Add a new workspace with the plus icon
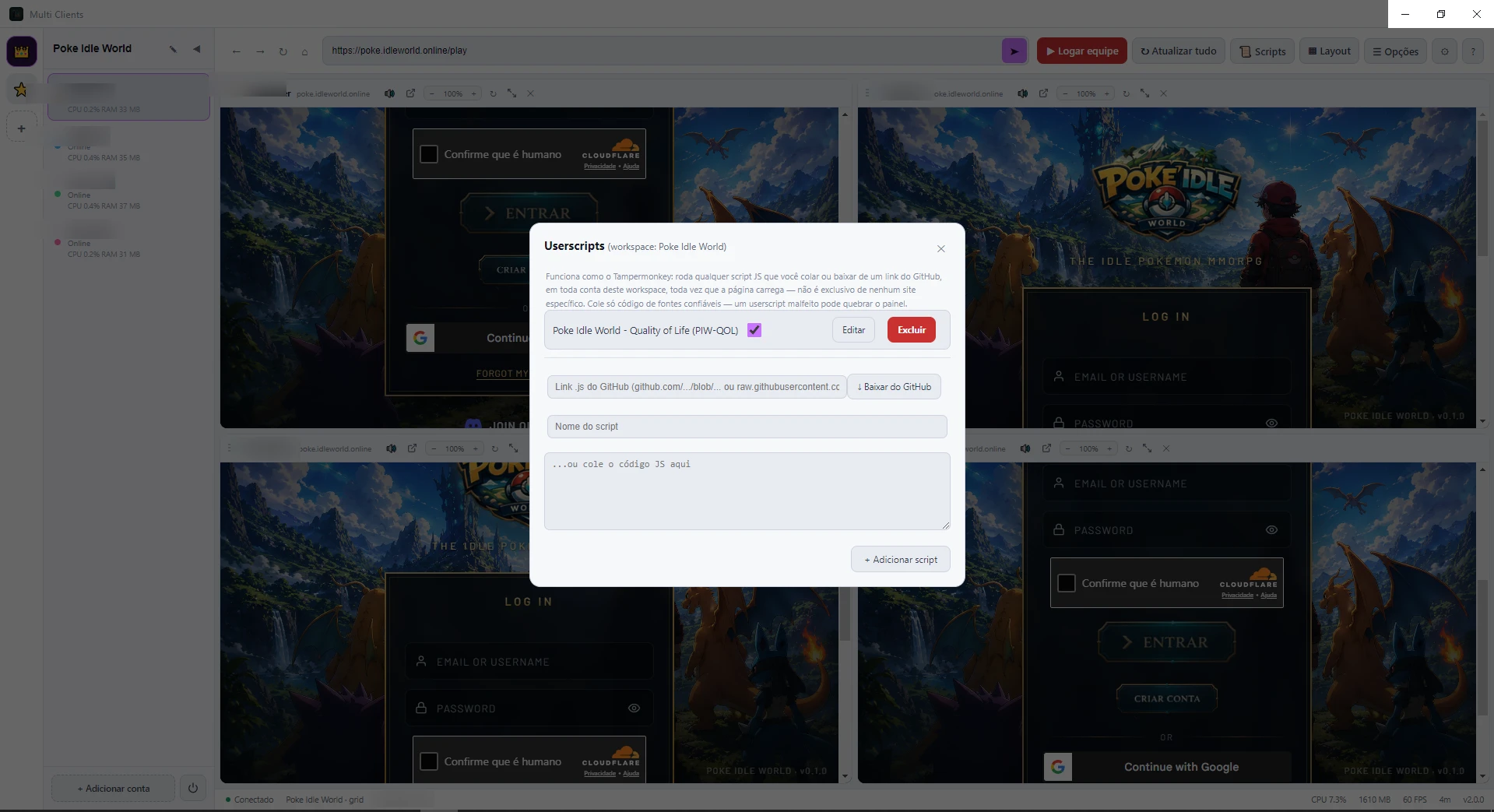 [x=21, y=128]
